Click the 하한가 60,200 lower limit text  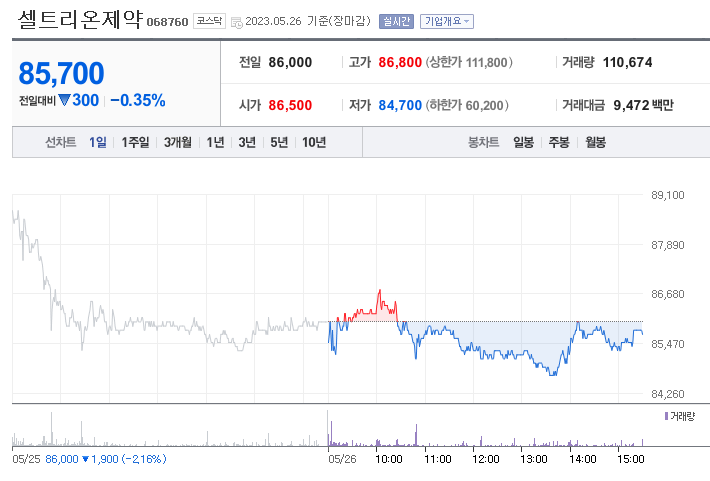pyautogui.click(x=467, y=105)
